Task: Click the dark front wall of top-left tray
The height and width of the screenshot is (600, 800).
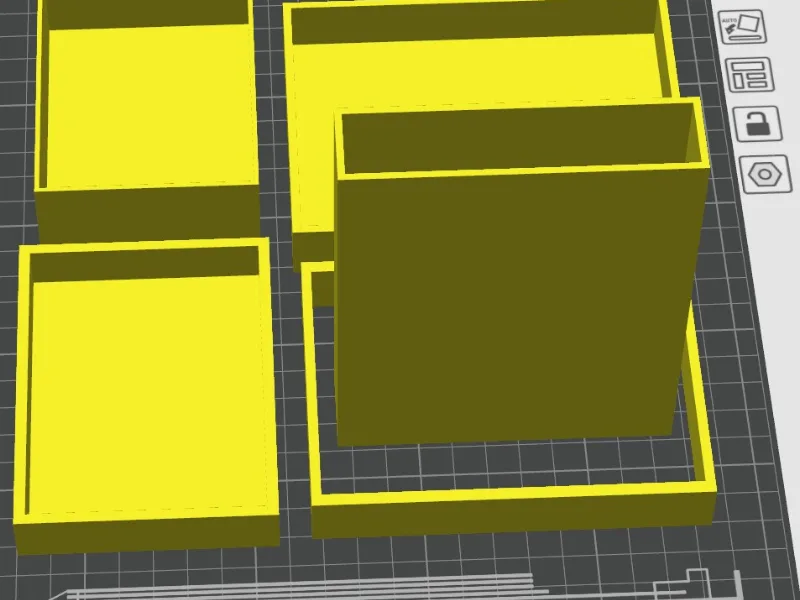Action: (x=148, y=212)
